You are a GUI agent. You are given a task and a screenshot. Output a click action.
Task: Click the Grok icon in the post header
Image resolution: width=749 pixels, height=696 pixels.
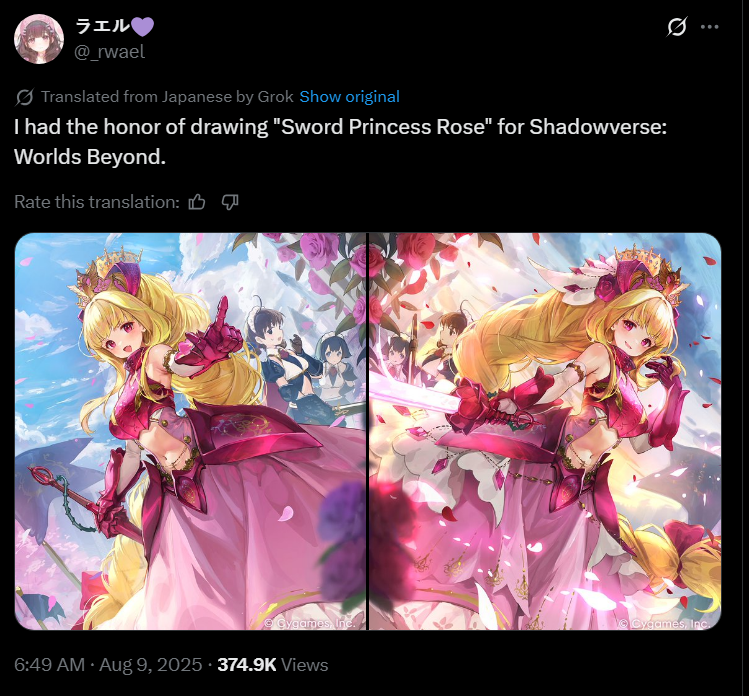click(x=677, y=27)
